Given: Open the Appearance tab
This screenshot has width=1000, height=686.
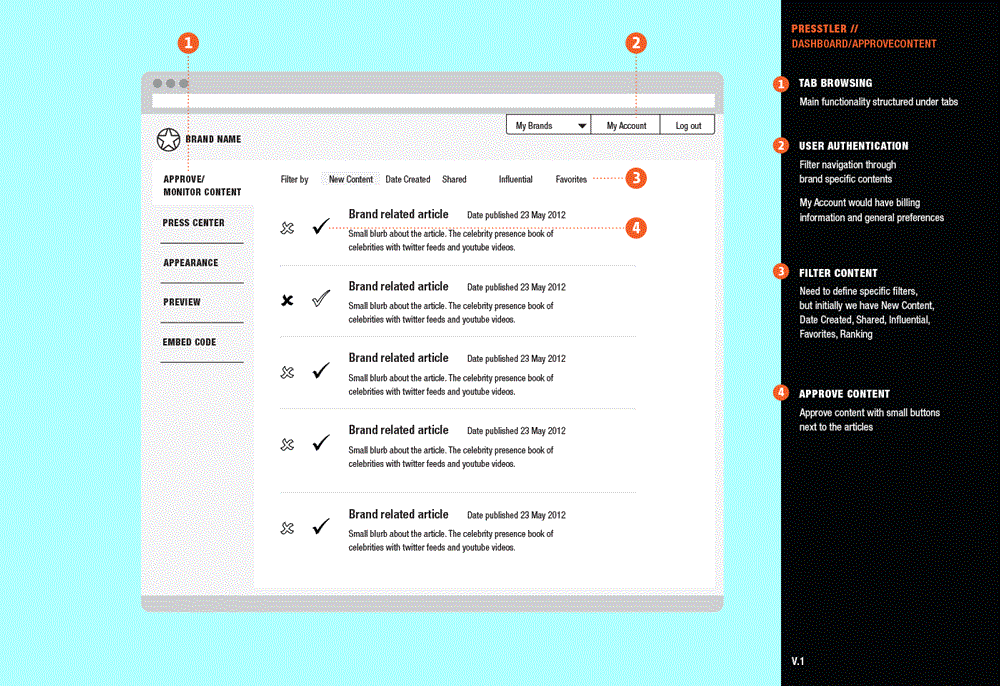Looking at the screenshot, I should (191, 263).
